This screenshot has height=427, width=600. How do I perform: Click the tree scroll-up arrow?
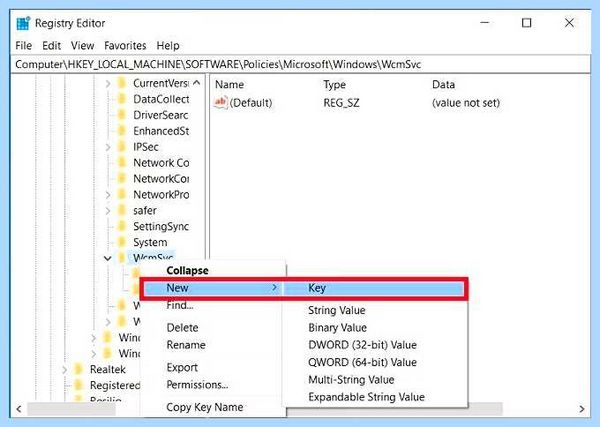[197, 82]
